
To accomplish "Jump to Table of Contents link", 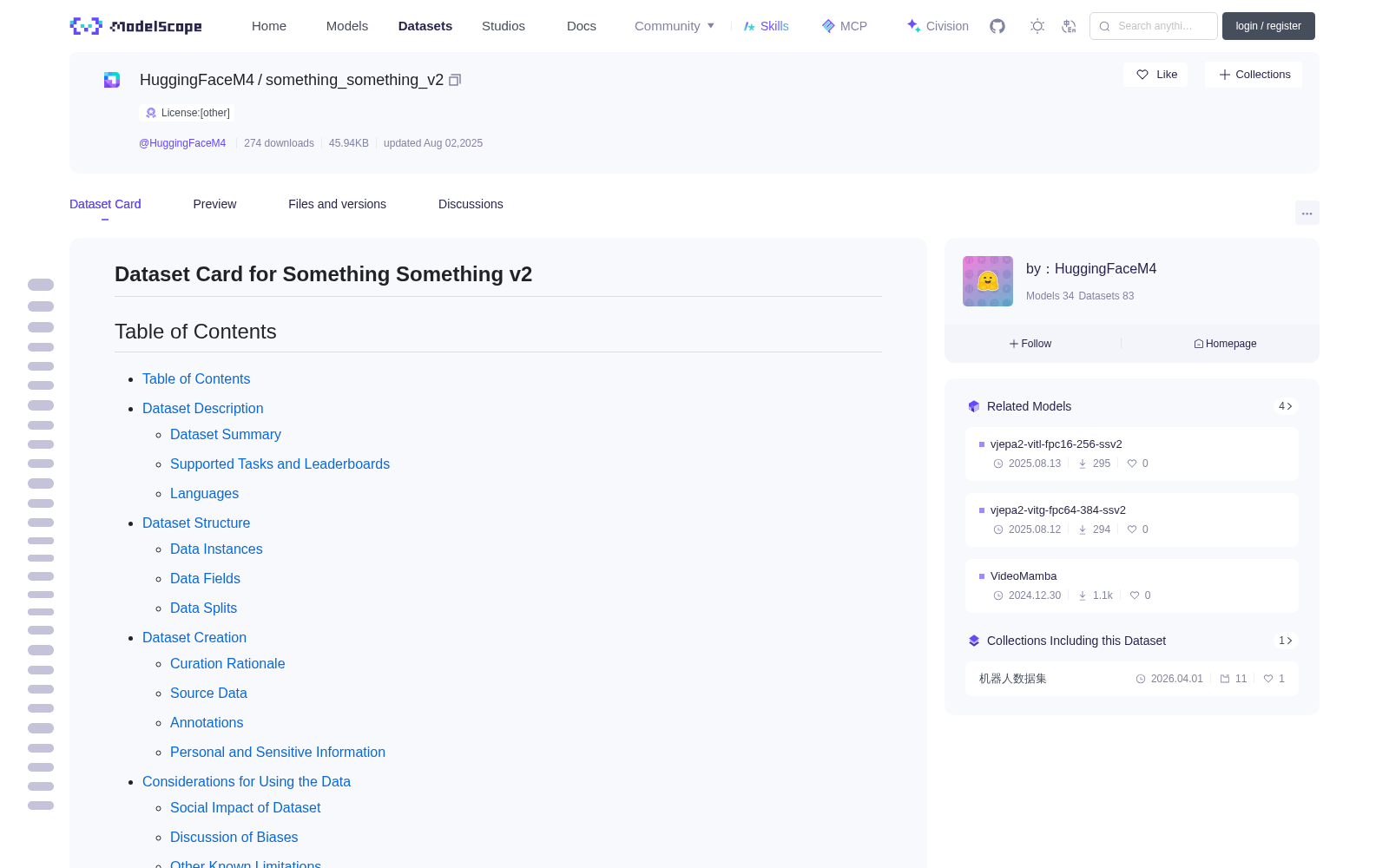I will [x=196, y=378].
